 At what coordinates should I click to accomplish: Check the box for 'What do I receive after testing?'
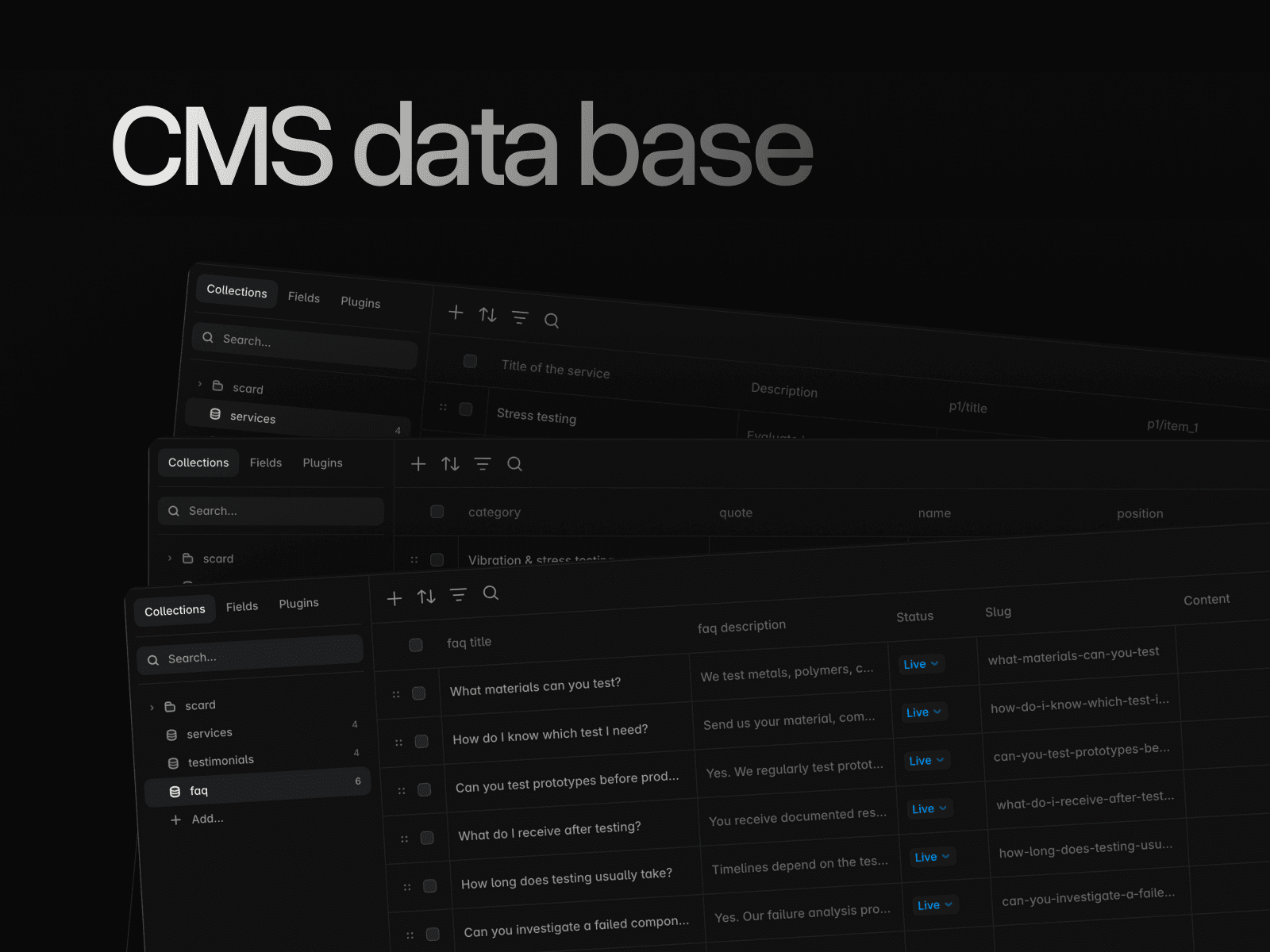coord(427,838)
